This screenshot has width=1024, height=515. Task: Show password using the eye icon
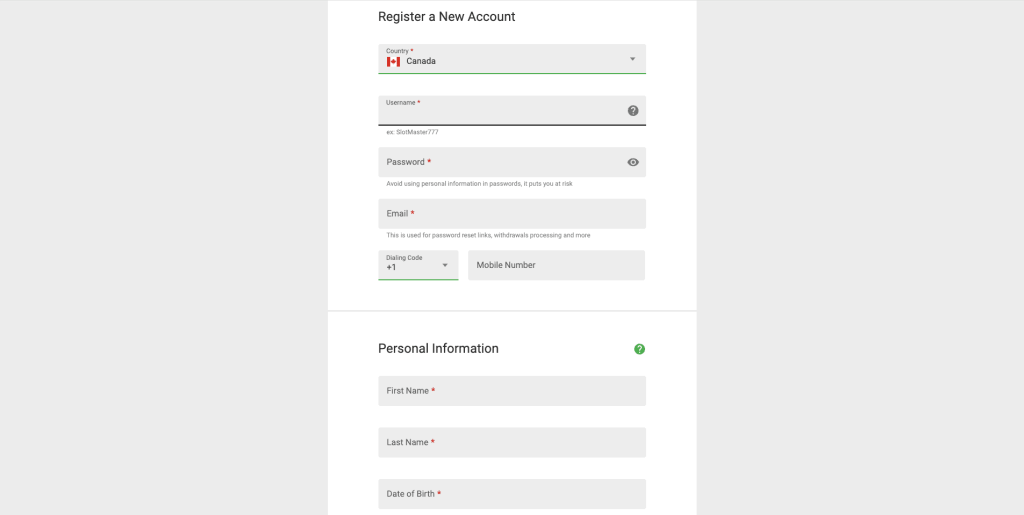(x=633, y=162)
